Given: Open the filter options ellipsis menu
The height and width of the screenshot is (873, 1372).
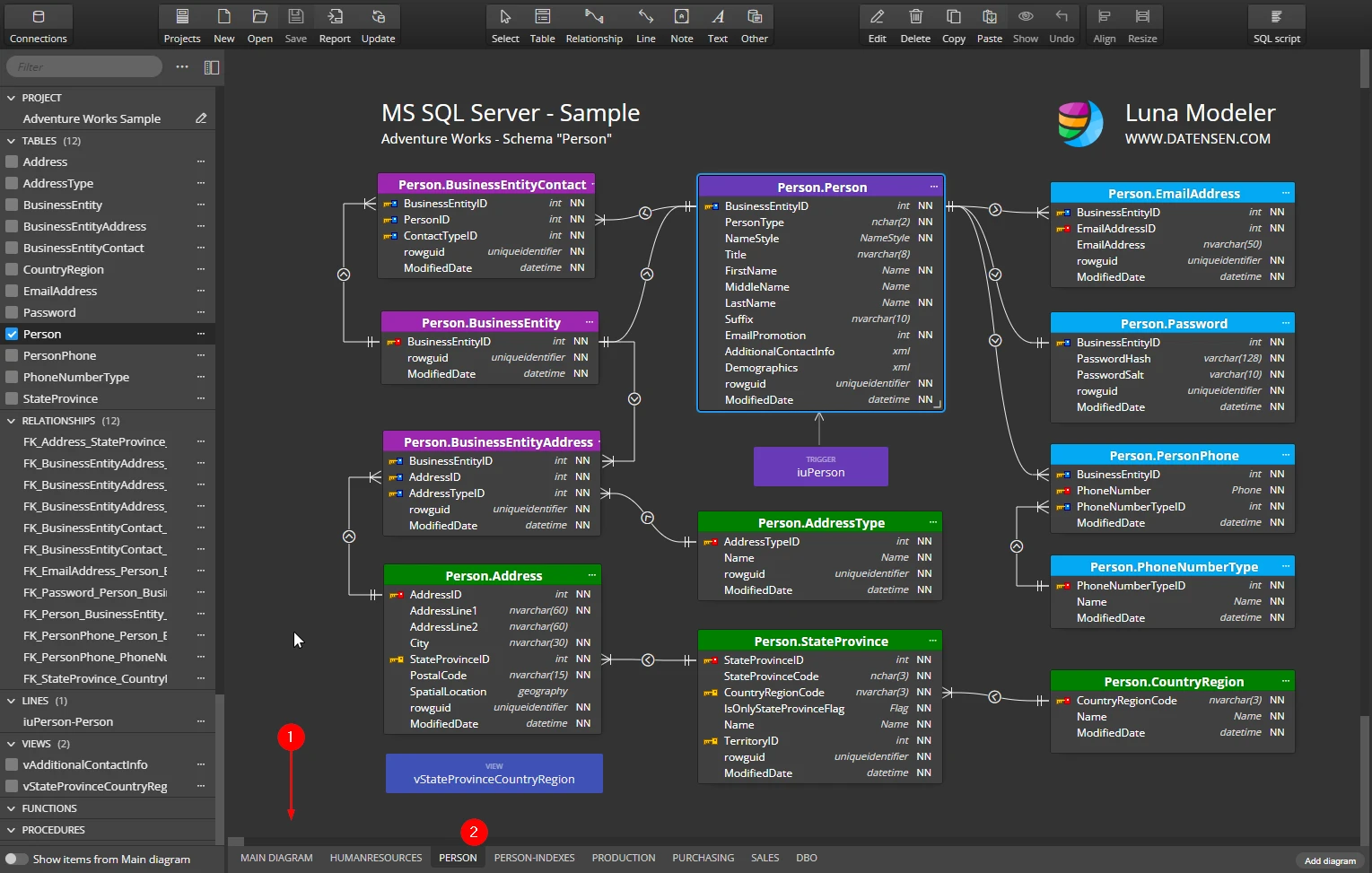Looking at the screenshot, I should coord(182,67).
